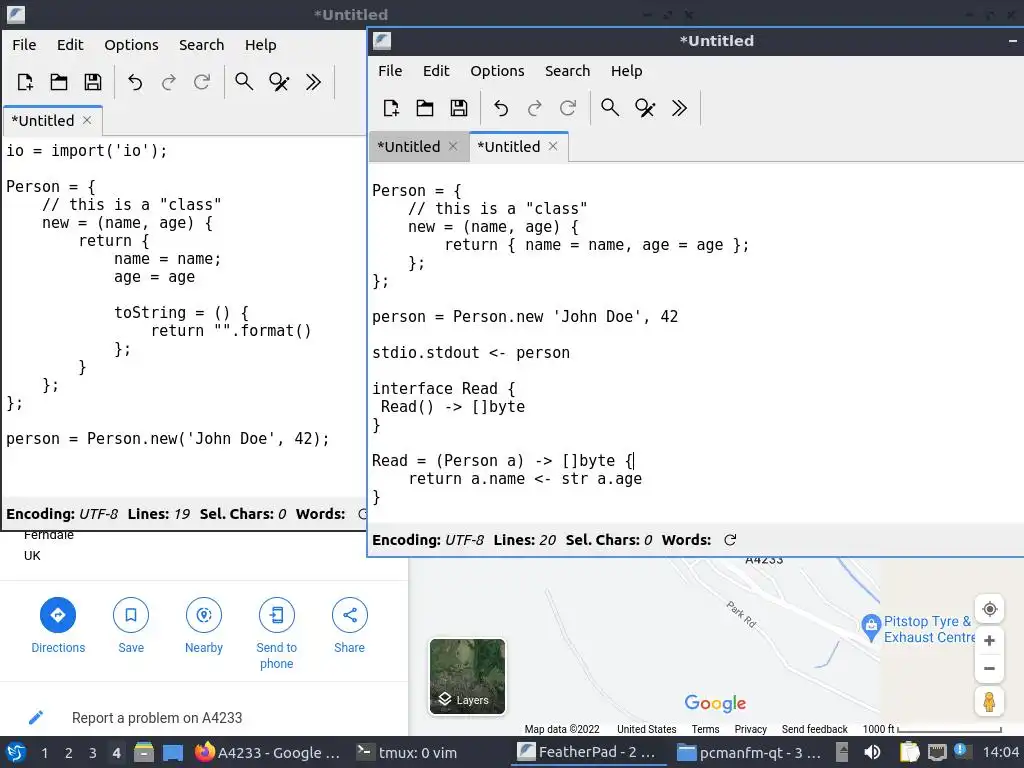The height and width of the screenshot is (768, 1024).
Task: Open Edit menu in front FeatherPad window
Action: [436, 71]
